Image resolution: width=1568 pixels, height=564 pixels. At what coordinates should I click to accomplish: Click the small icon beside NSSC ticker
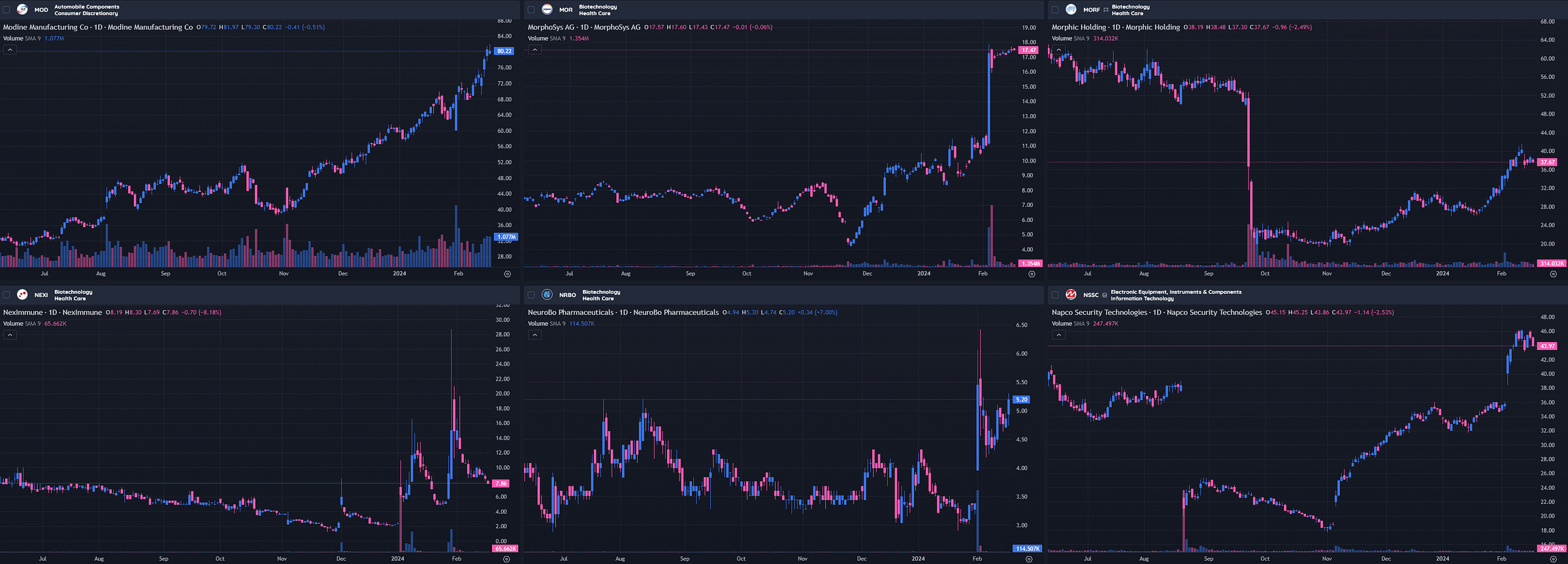pos(1105,296)
